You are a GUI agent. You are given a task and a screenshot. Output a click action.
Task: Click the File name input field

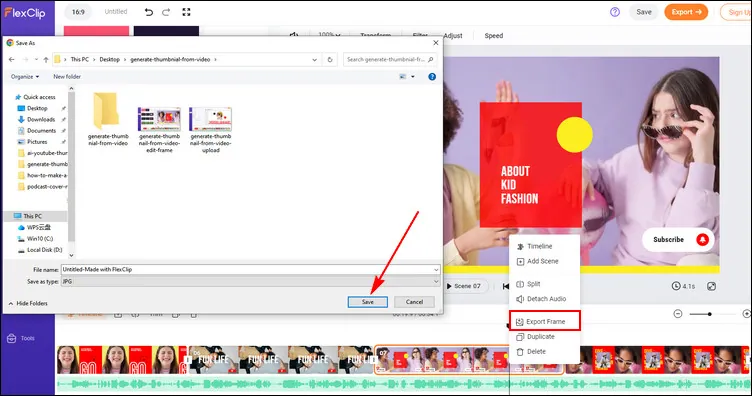[250, 269]
